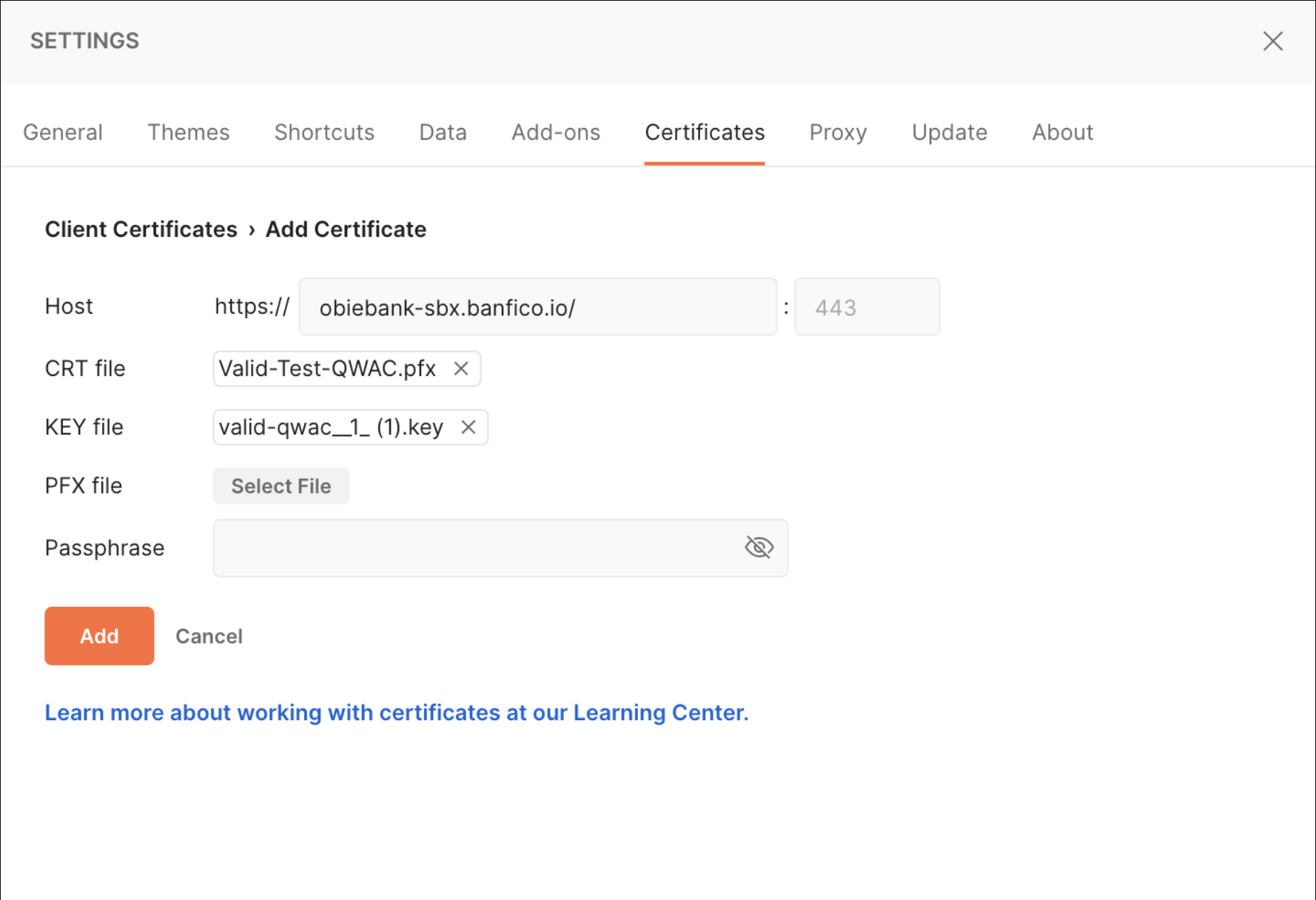View the About tab

(x=1062, y=132)
